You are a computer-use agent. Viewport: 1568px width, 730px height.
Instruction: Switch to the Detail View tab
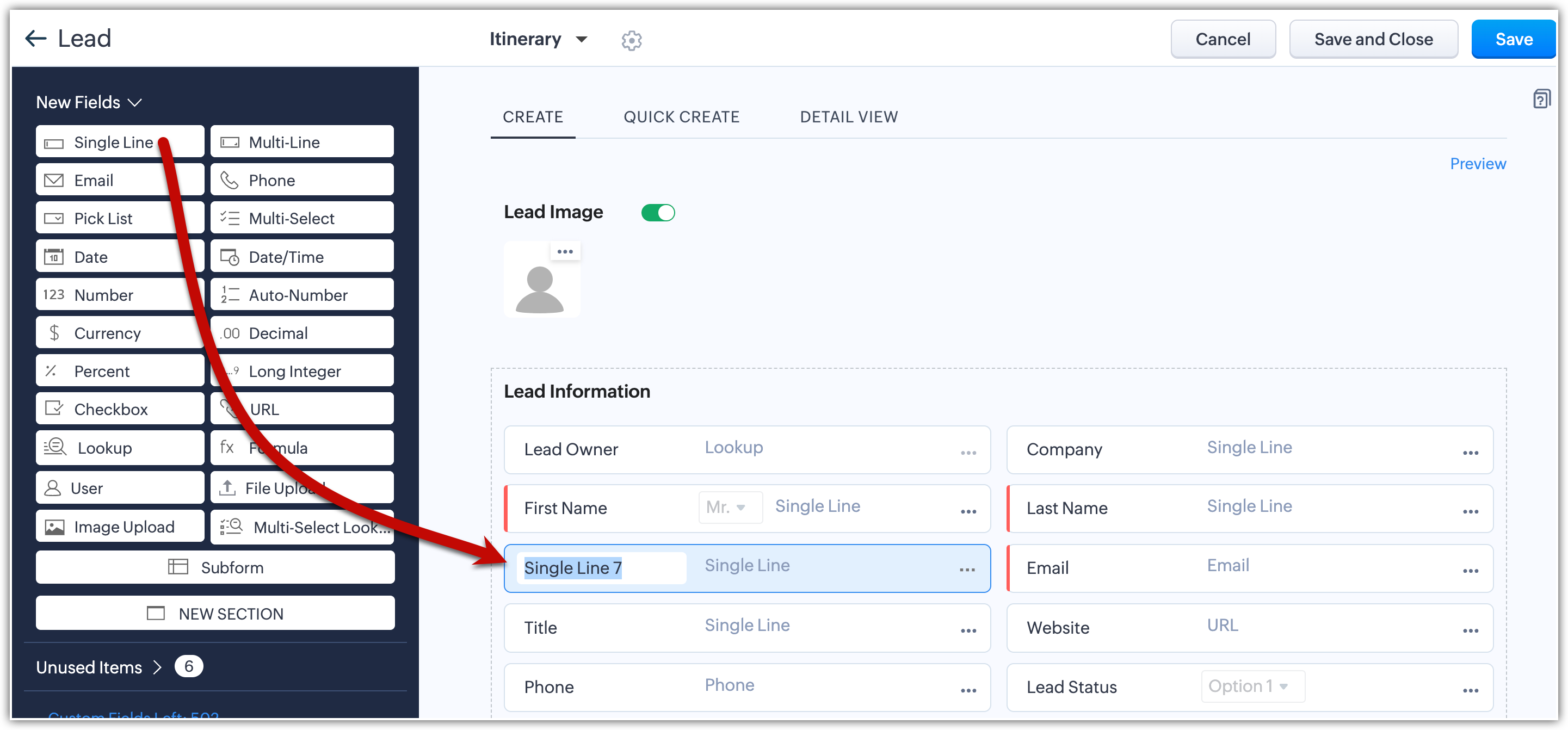pyautogui.click(x=849, y=117)
